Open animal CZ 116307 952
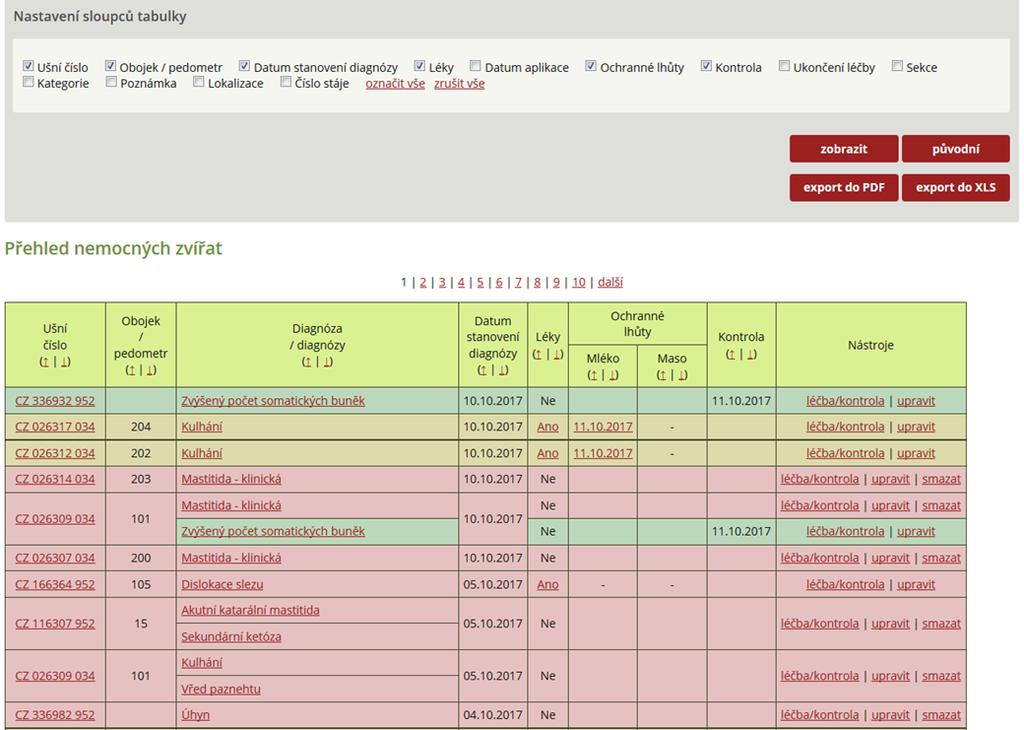 pyautogui.click(x=55, y=624)
